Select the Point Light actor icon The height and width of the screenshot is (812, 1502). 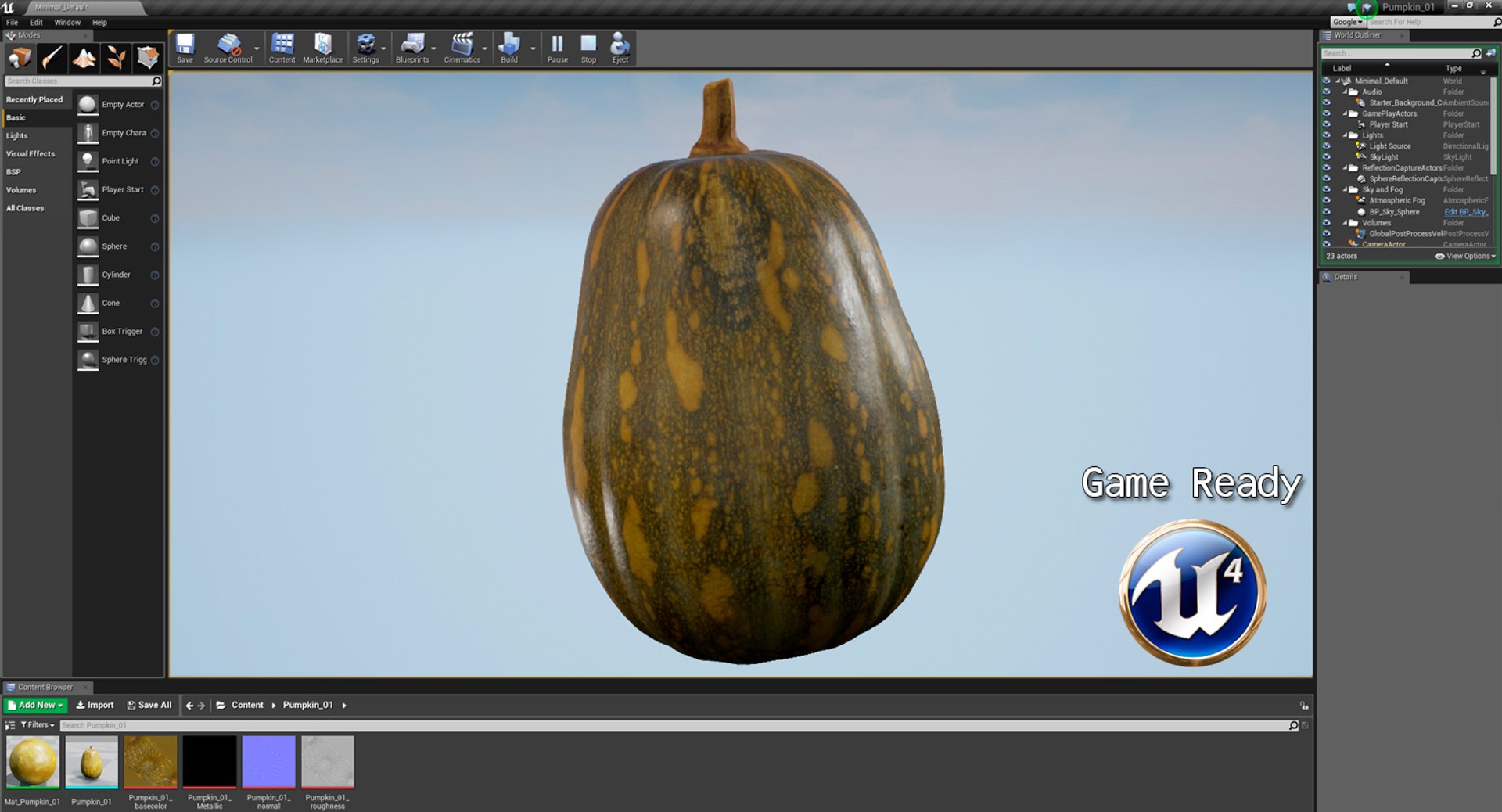(x=88, y=161)
